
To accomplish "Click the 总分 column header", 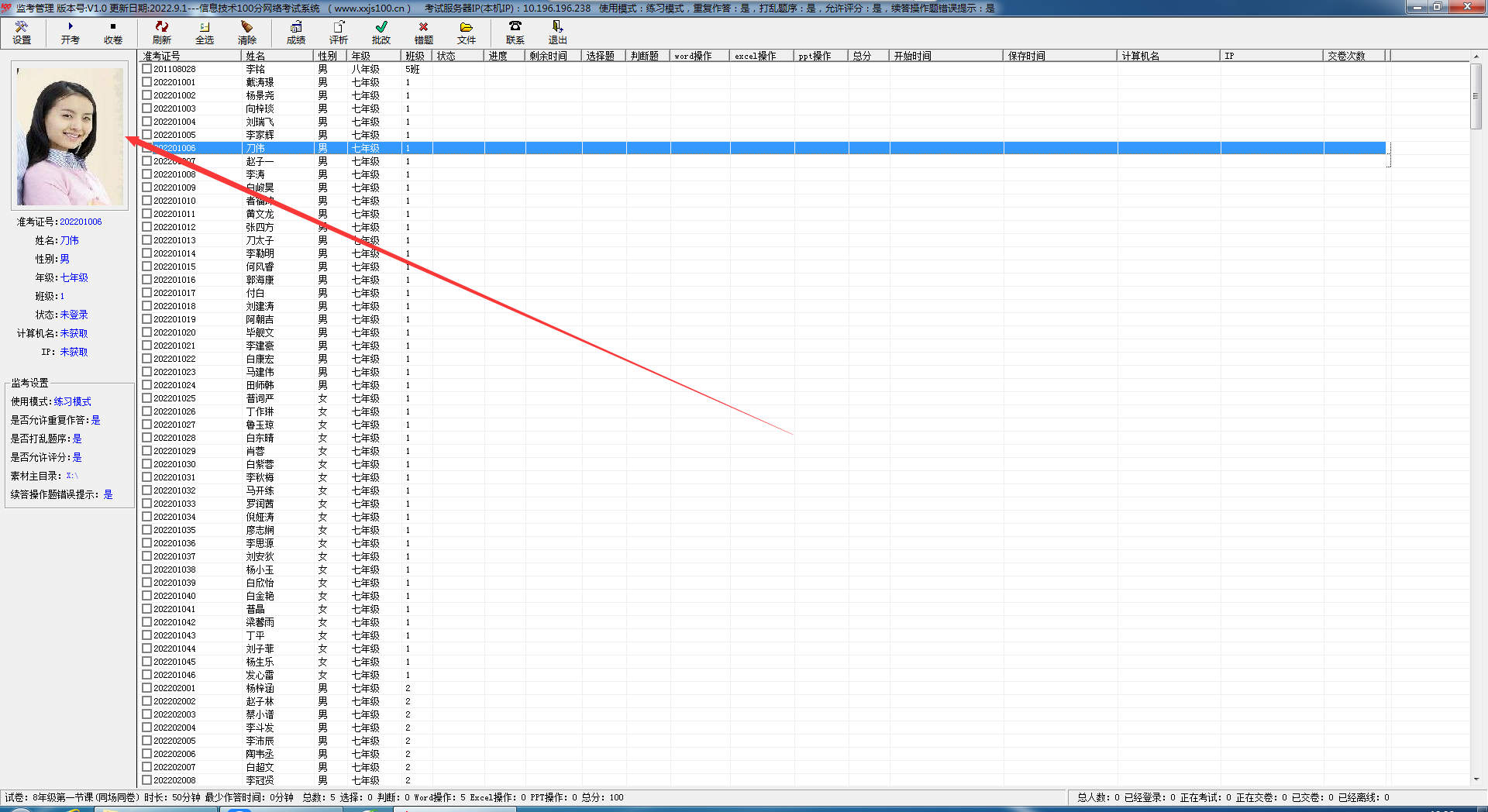I will point(869,56).
